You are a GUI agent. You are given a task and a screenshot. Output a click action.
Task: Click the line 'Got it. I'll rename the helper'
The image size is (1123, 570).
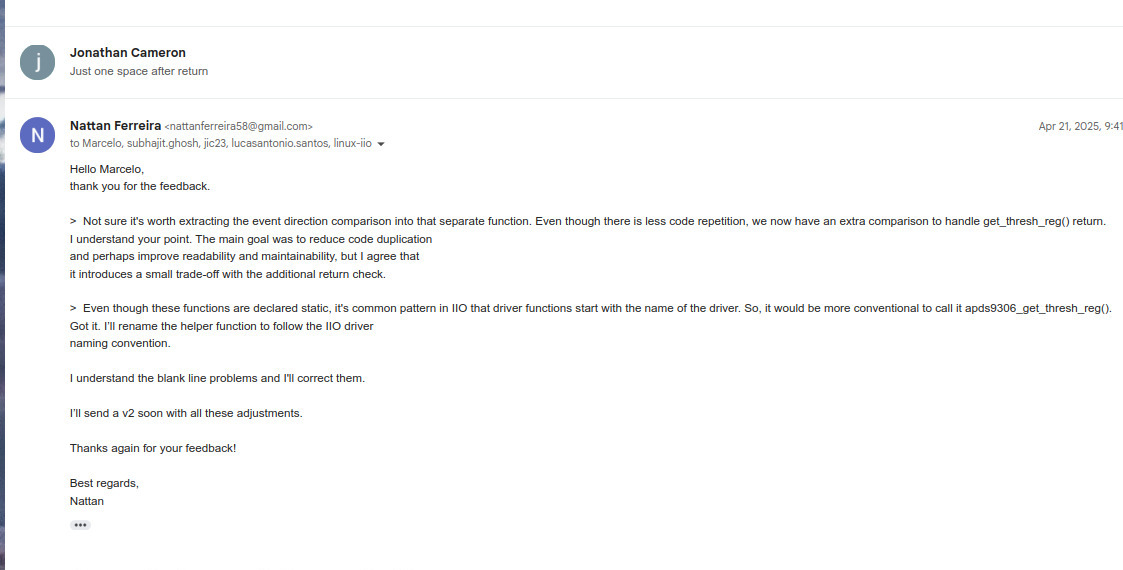(x=221, y=327)
